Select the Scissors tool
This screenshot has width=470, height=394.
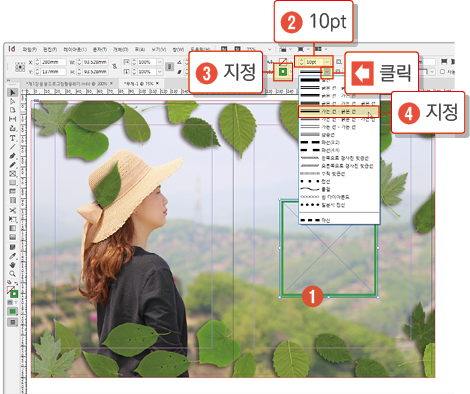(13, 210)
